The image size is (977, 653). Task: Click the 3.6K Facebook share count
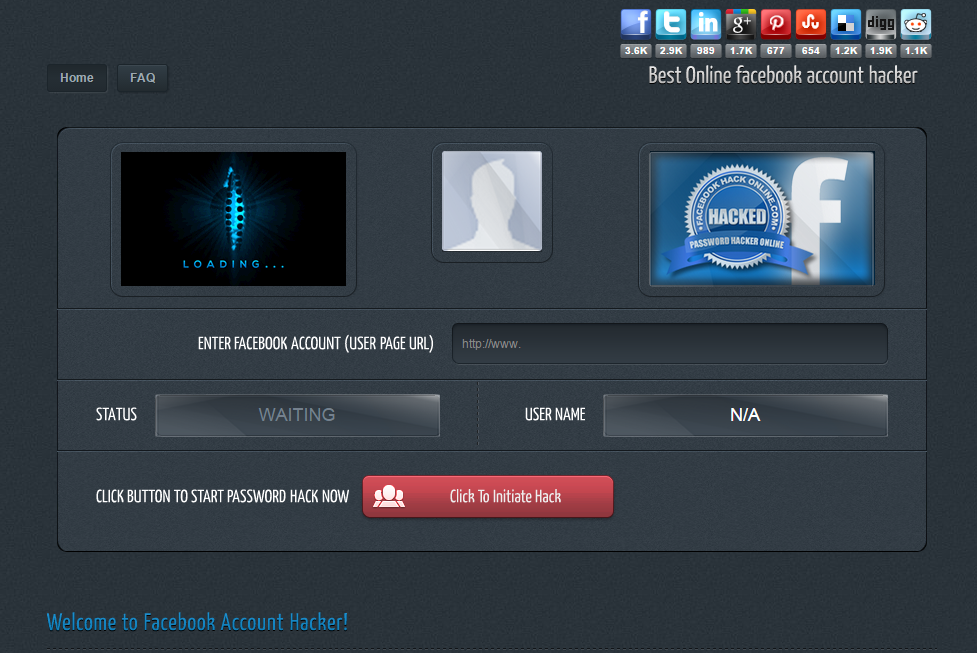coord(636,50)
